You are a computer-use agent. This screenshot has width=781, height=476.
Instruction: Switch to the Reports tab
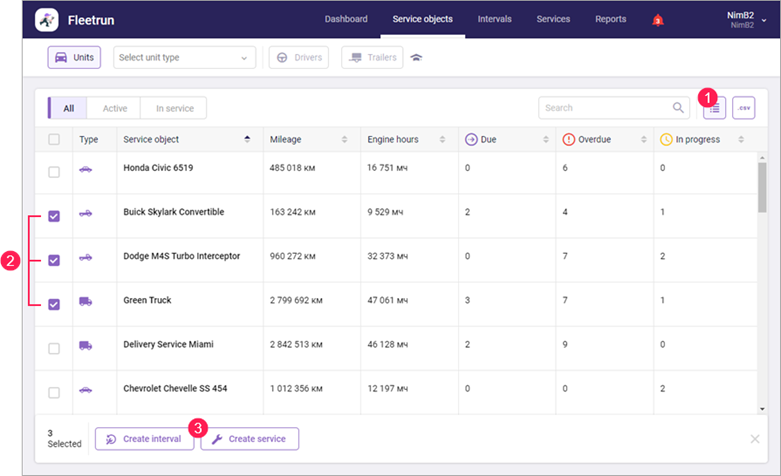[610, 19]
